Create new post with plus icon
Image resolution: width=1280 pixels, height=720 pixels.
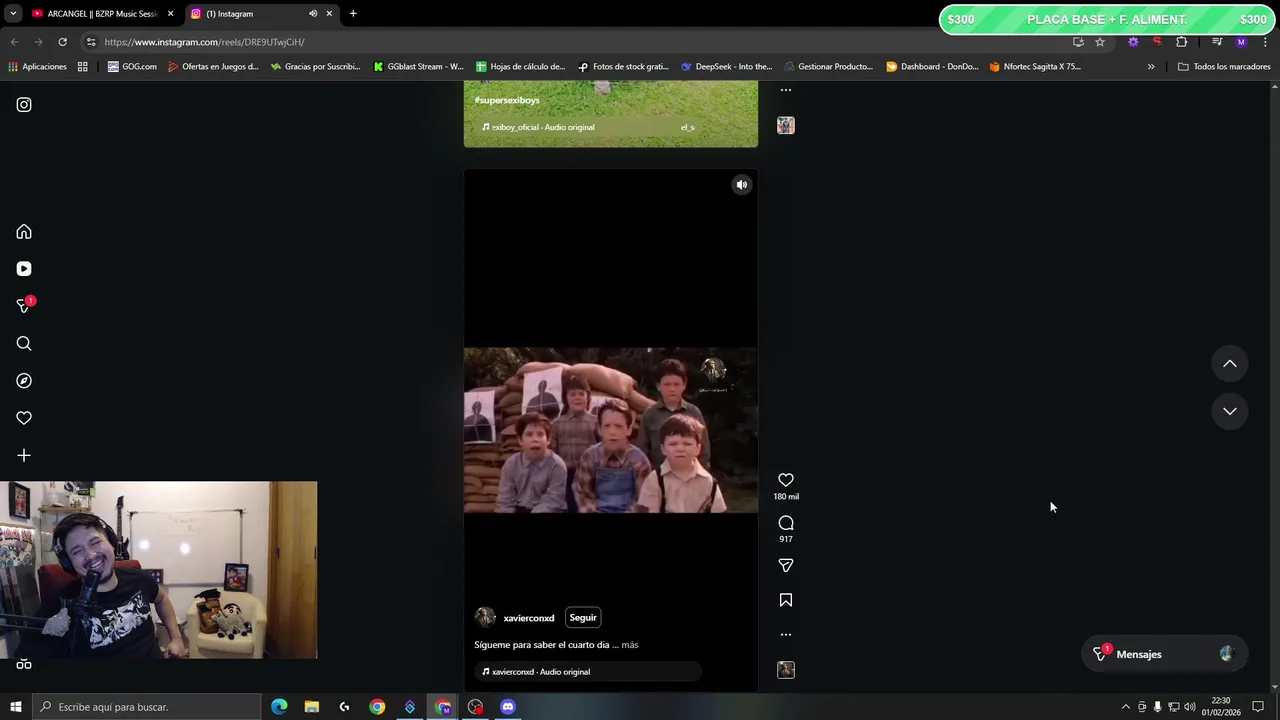pos(24,455)
